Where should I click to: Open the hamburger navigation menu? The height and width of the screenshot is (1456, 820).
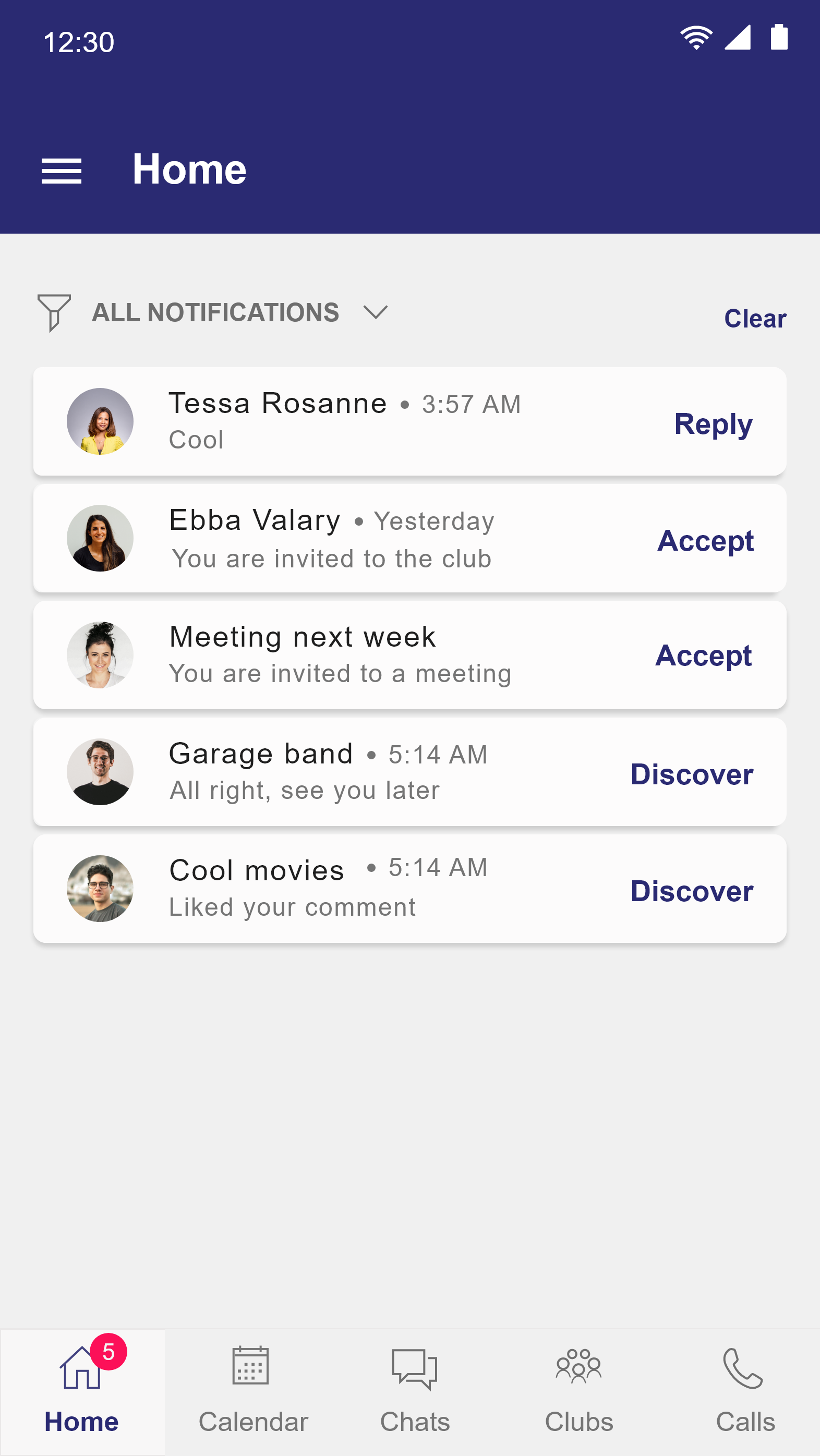[x=62, y=171]
